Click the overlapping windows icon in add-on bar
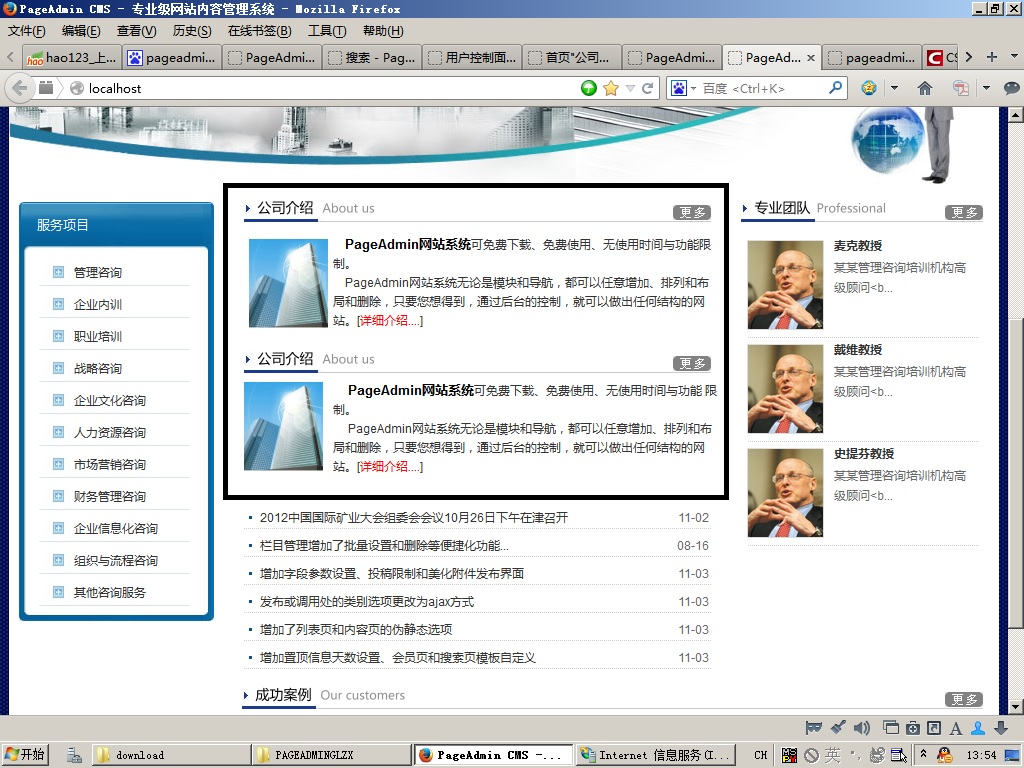This screenshot has height=768, width=1024. click(x=890, y=728)
